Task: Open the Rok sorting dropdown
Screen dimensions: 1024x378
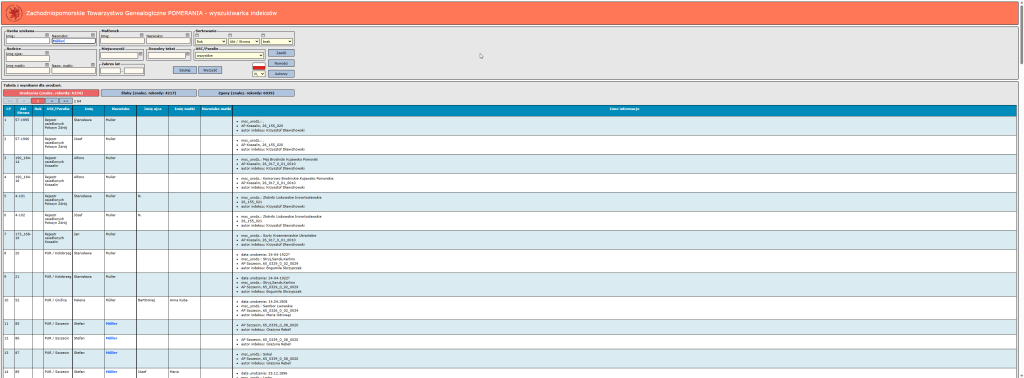Action: [210, 41]
